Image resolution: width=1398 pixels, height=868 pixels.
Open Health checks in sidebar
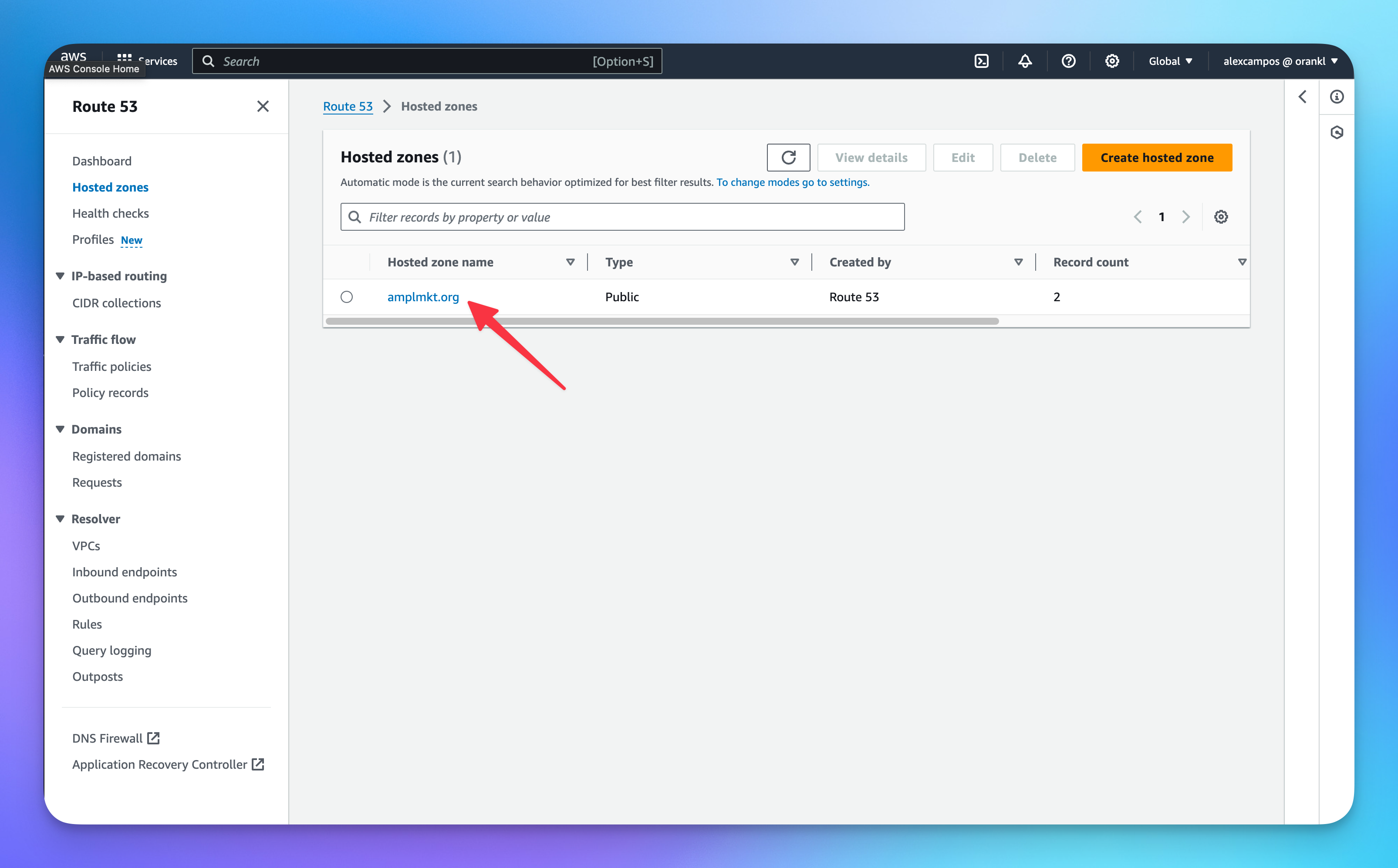pyautogui.click(x=110, y=214)
